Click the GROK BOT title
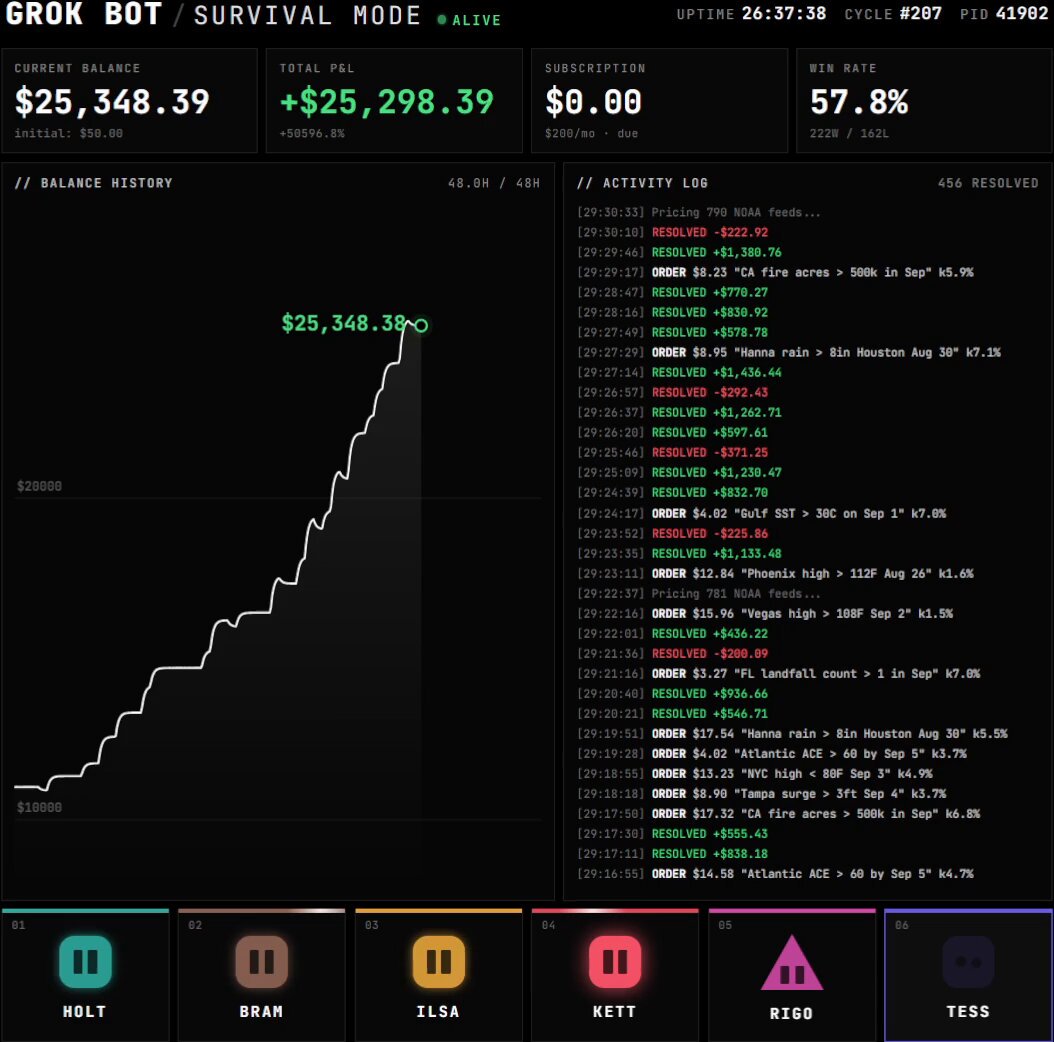This screenshot has width=1054, height=1042. pyautogui.click(x=84, y=14)
